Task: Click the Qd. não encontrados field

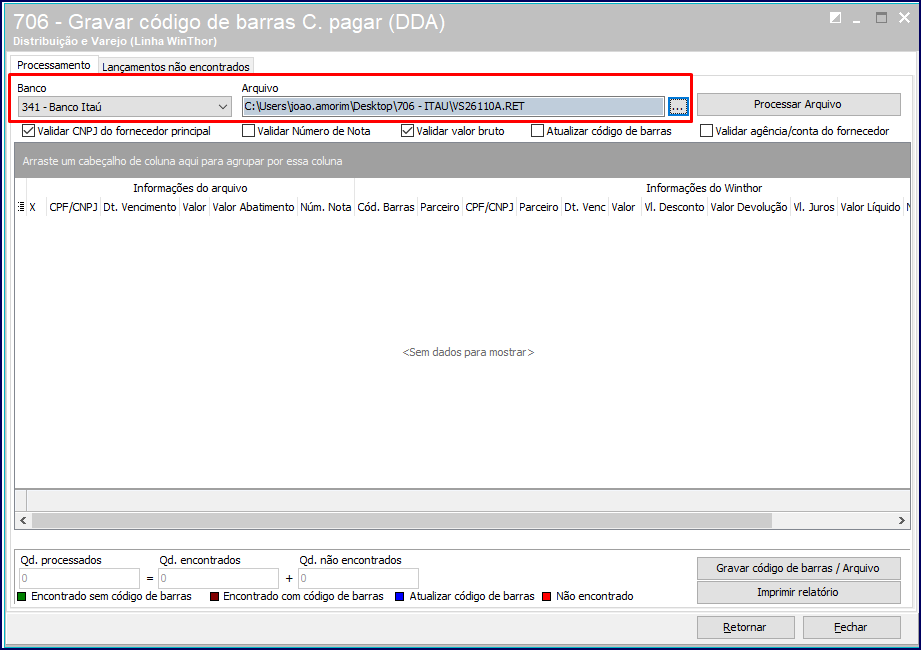Action: (x=358, y=578)
